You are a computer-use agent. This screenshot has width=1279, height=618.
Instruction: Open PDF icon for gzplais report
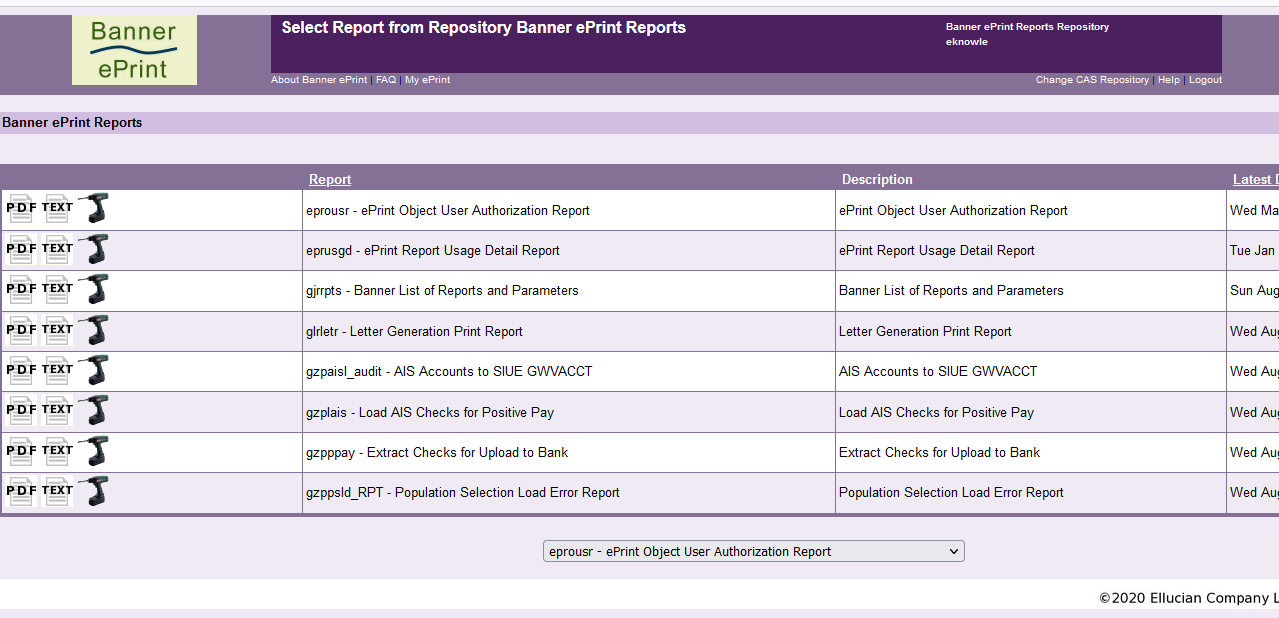20,410
